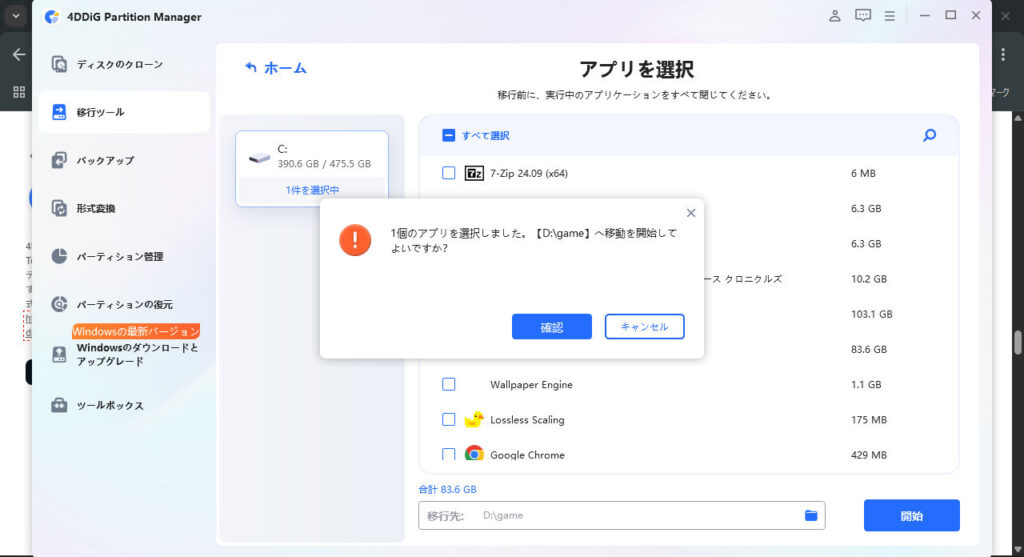Go back with the ホーム link

(x=275, y=68)
